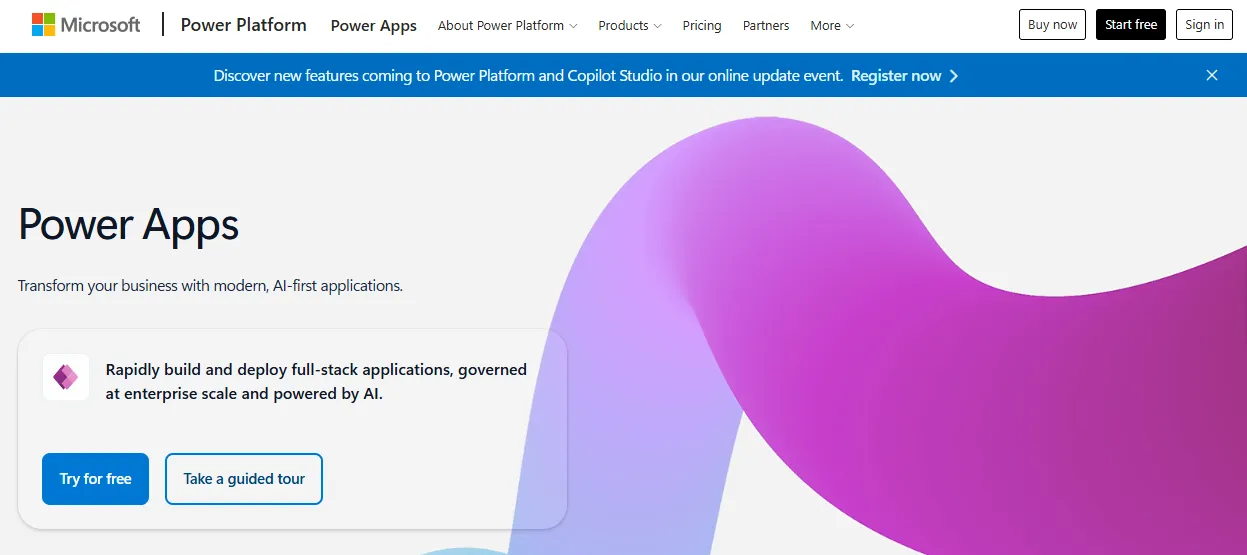
Task: Take a guided tour of Power Apps
Action: pos(244,479)
